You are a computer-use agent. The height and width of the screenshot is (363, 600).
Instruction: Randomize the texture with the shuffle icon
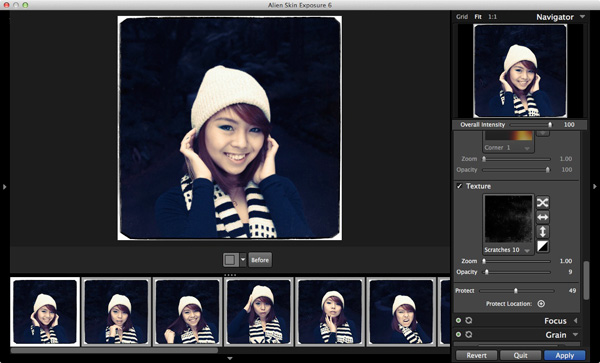(x=542, y=202)
